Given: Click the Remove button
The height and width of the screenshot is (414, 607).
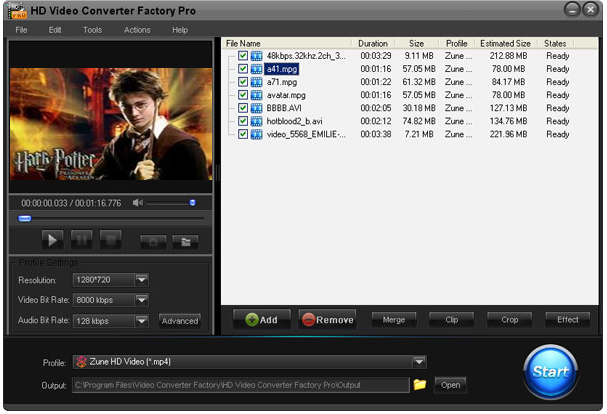Looking at the screenshot, I should (x=328, y=320).
